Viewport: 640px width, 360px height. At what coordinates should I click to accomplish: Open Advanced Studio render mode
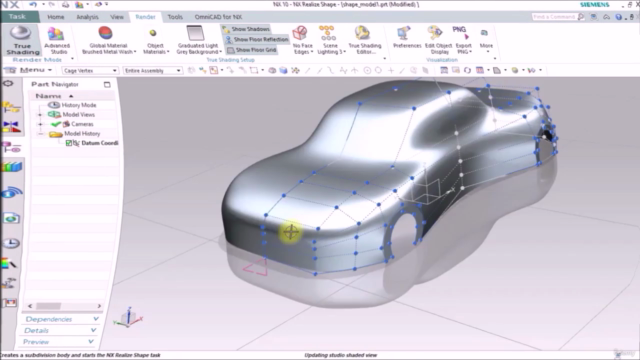pyautogui.click(x=57, y=40)
